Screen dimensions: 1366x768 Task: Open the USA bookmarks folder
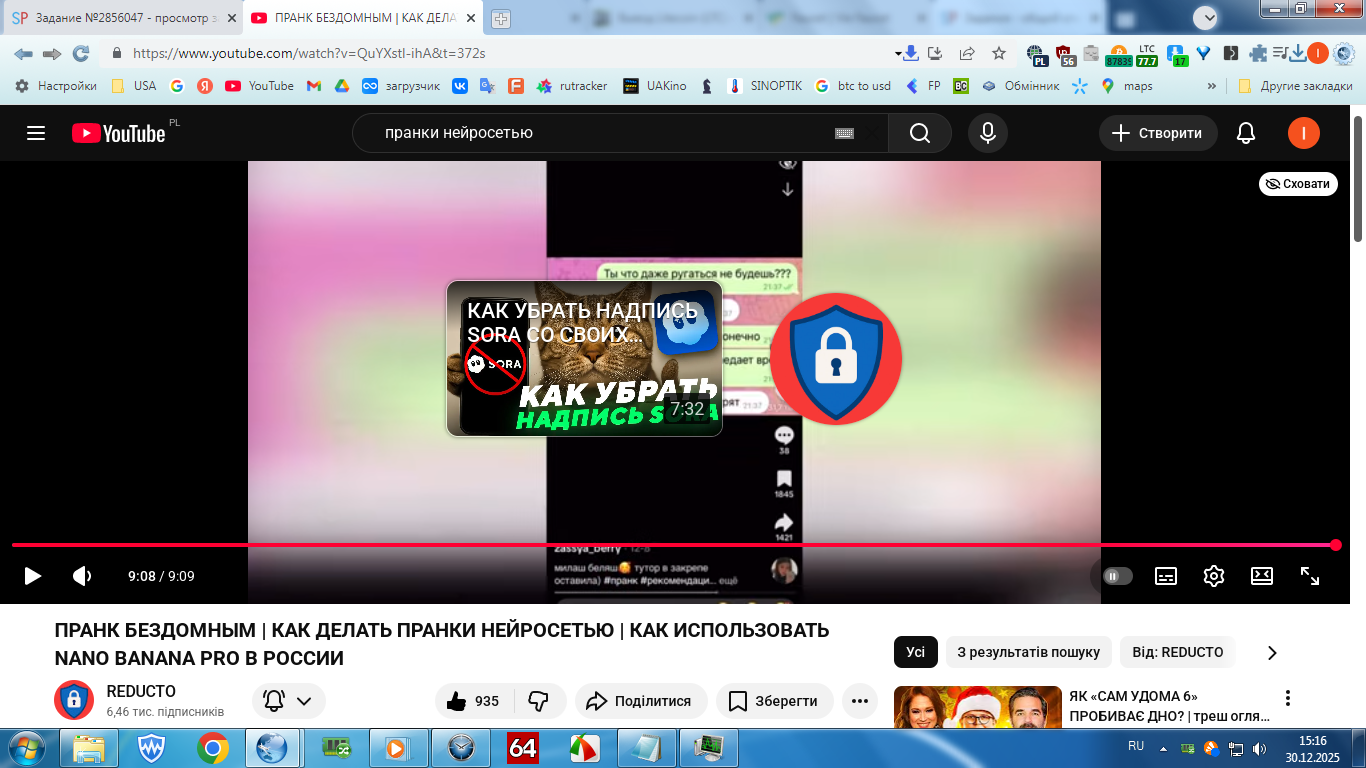coord(134,86)
